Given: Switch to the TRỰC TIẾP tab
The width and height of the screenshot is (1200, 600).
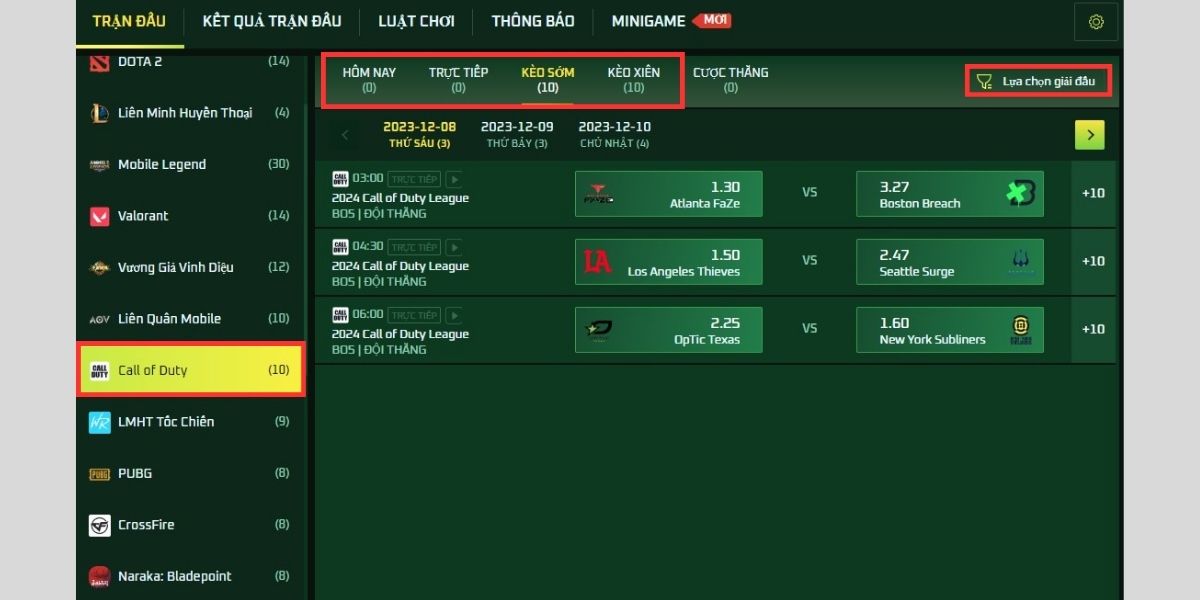Looking at the screenshot, I should click(x=458, y=80).
